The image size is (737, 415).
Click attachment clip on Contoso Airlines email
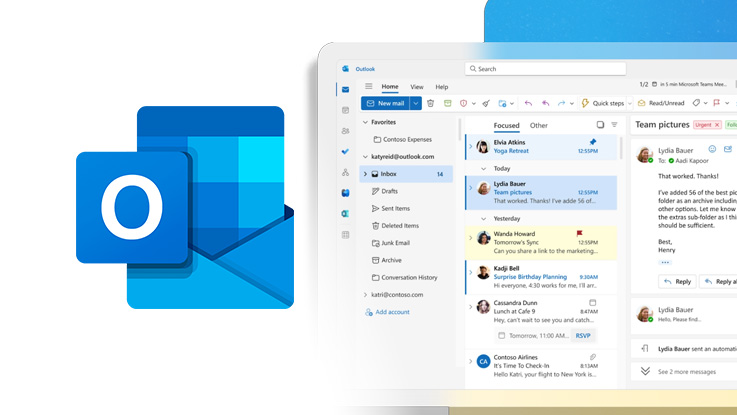click(x=593, y=357)
